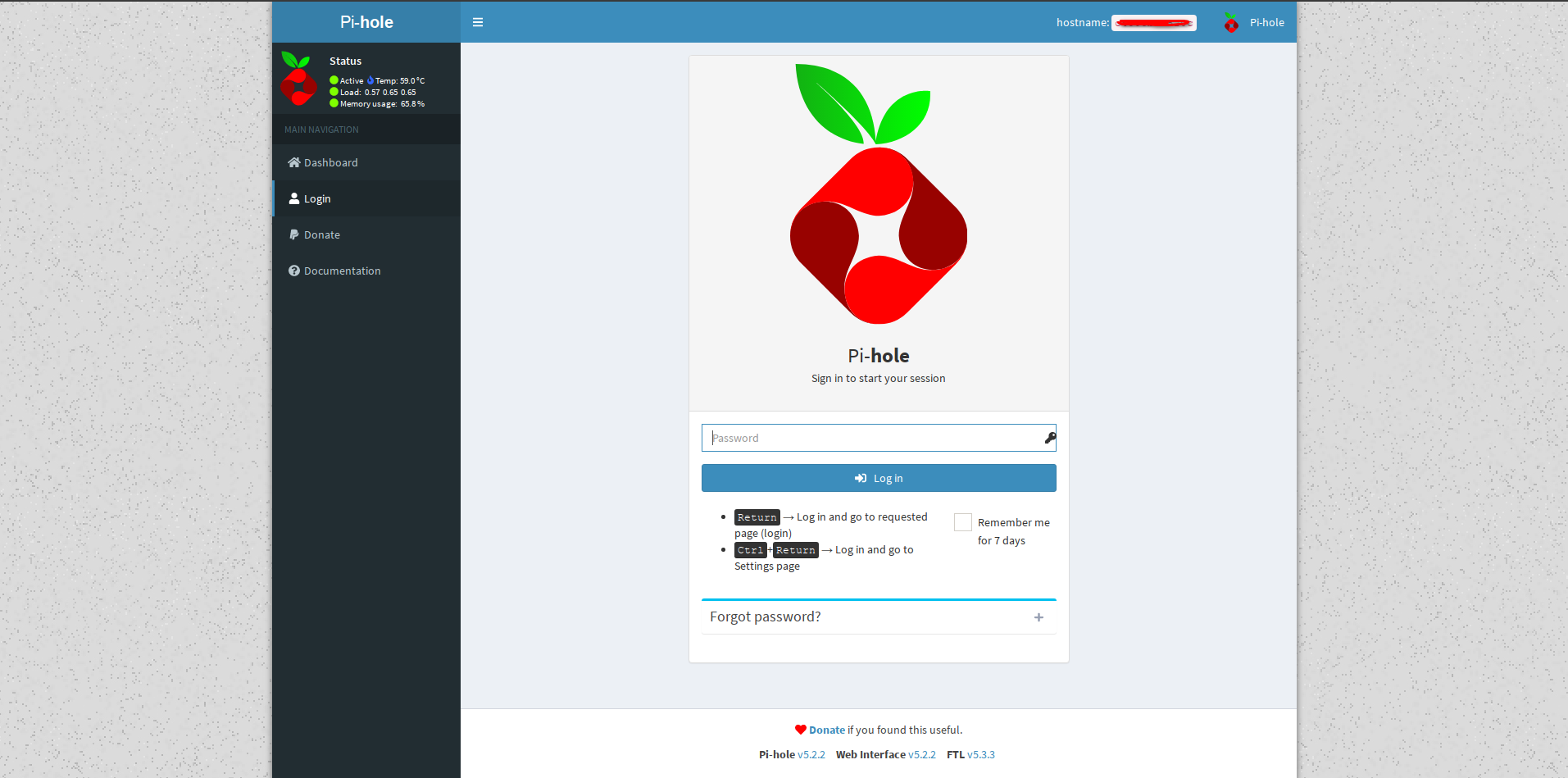The height and width of the screenshot is (778, 1568).
Task: Click the plus icon beside Forgot password
Action: (1039, 617)
